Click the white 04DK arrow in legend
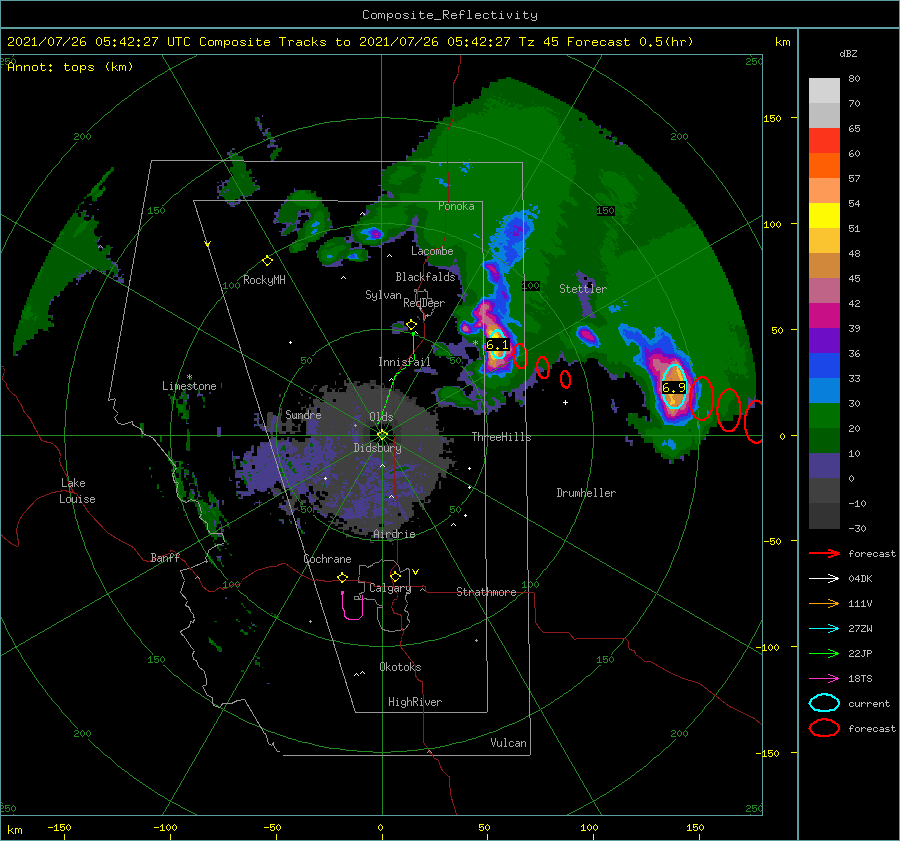This screenshot has width=900, height=841. click(824, 578)
